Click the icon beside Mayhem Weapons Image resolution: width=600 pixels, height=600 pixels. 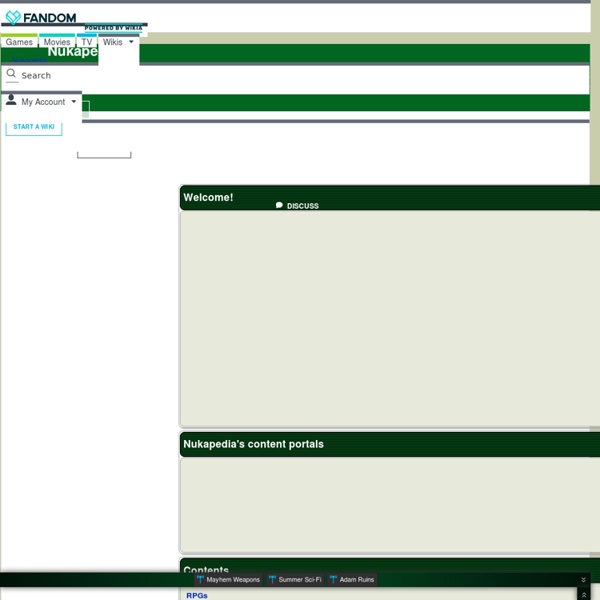click(200, 579)
